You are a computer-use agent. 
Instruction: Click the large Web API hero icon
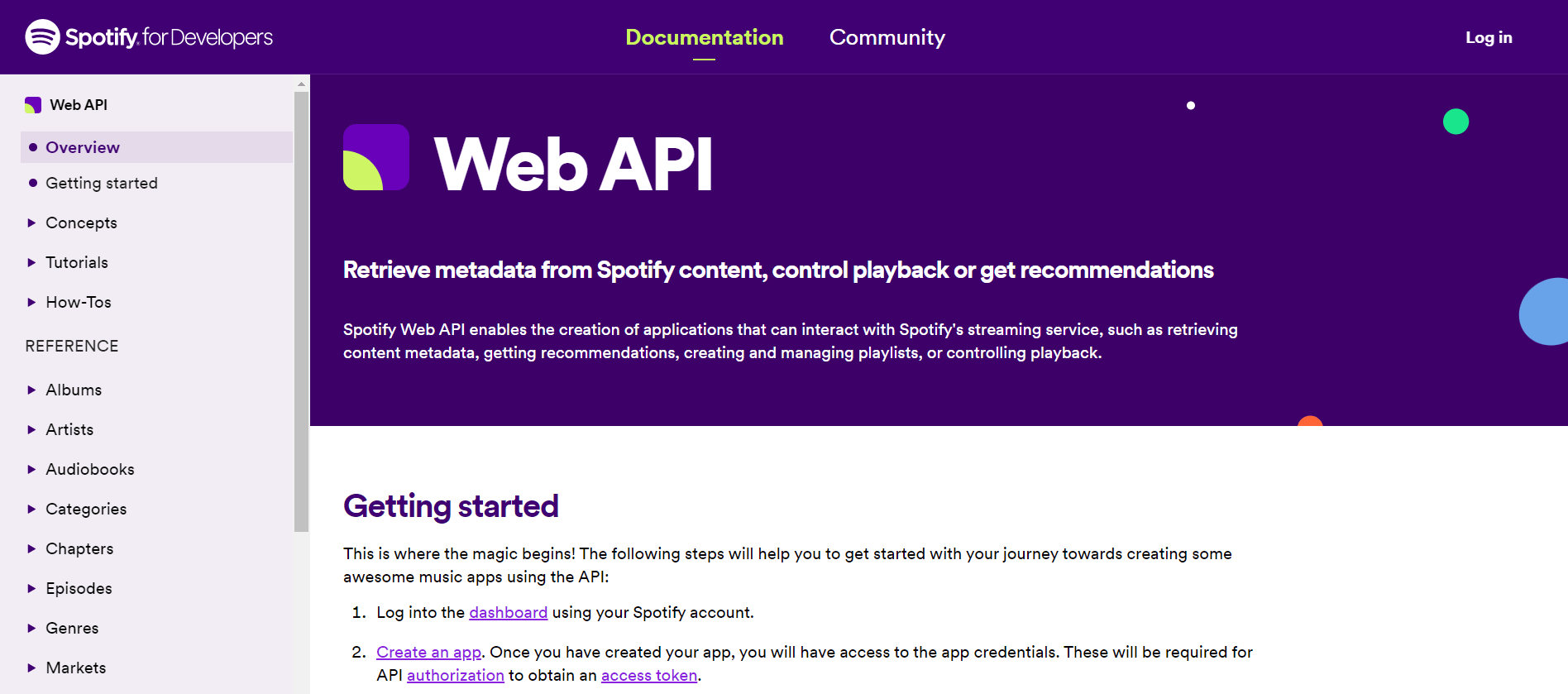[x=376, y=157]
